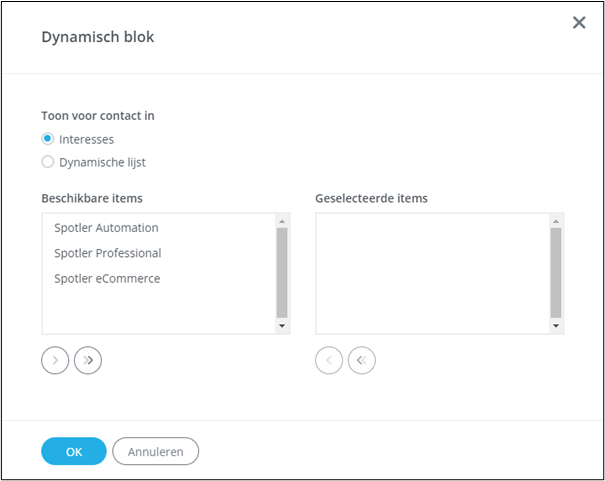Click the Beschikbare items scrollbar thumb
This screenshot has height=481, width=605.
click(x=282, y=272)
